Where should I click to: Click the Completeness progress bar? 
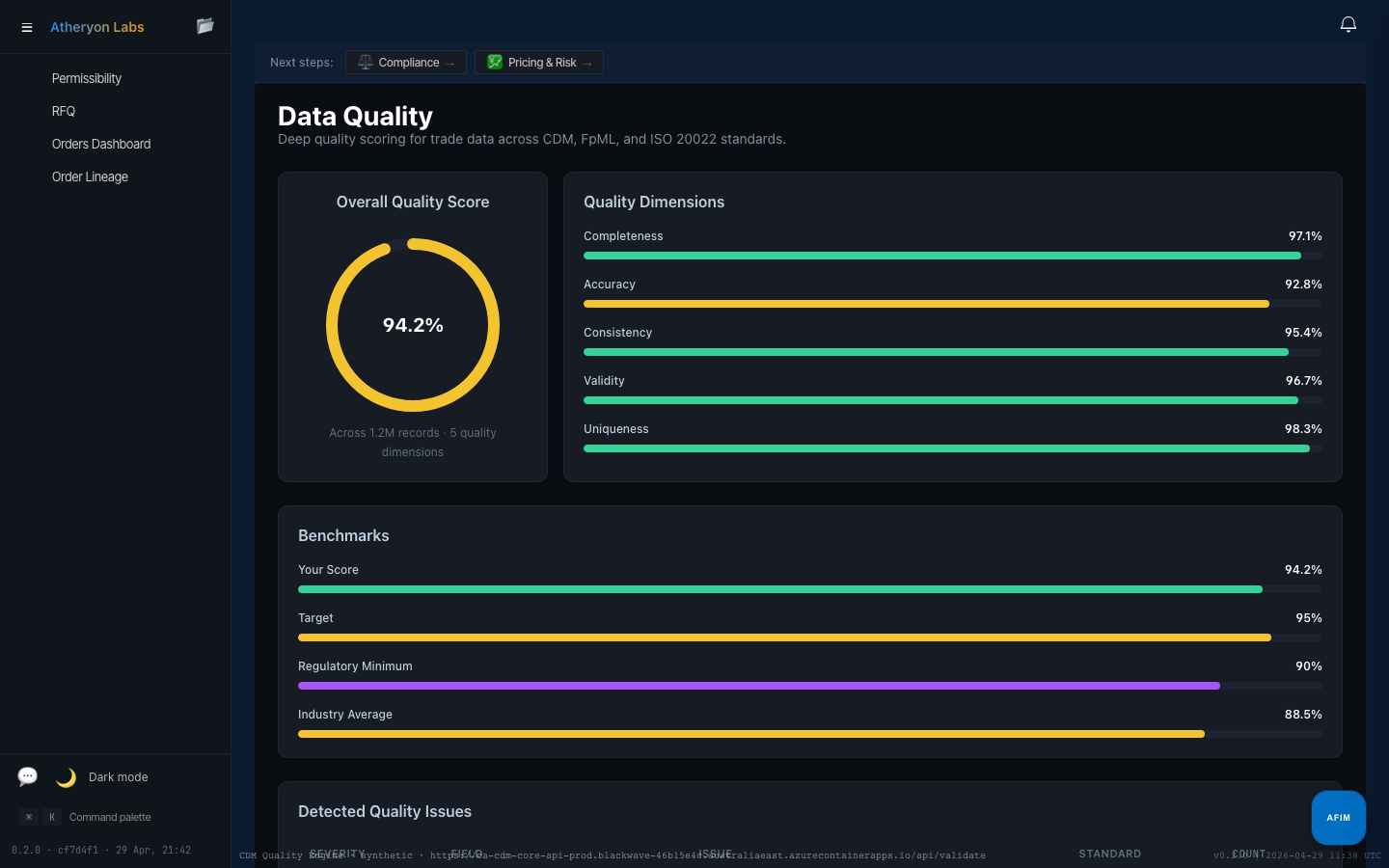tap(953, 256)
